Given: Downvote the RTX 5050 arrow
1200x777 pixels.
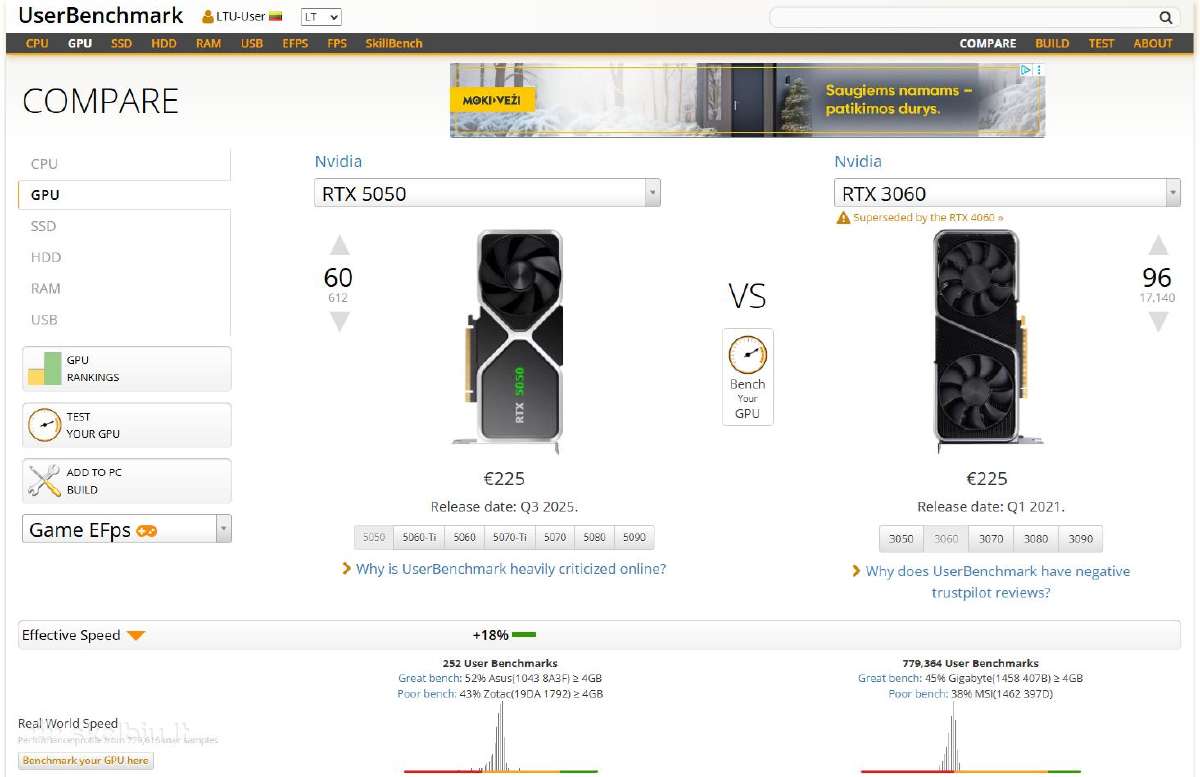Looking at the screenshot, I should coord(340,321).
